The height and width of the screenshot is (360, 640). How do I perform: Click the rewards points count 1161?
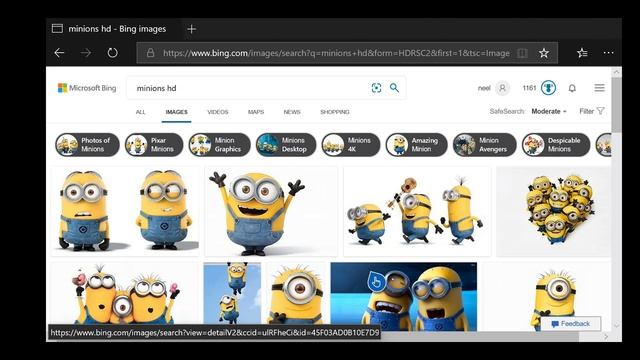[x=529, y=88]
